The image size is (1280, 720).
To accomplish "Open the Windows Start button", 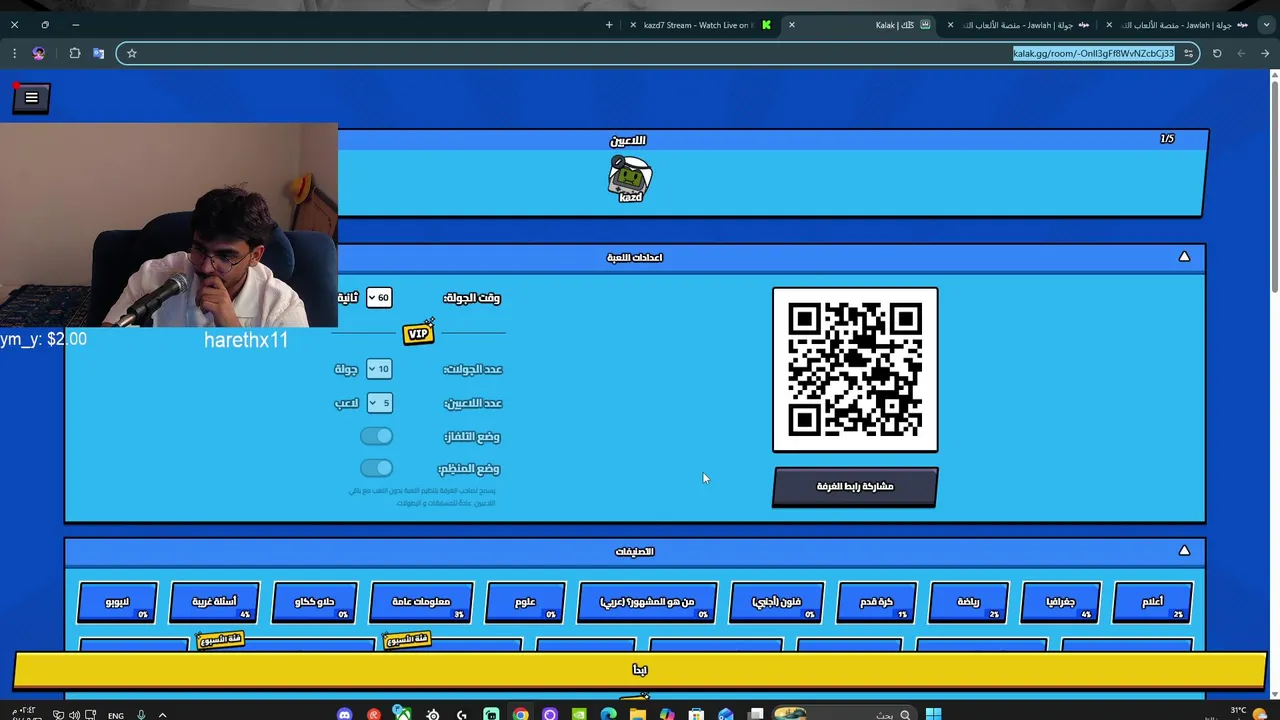I will coord(933,714).
